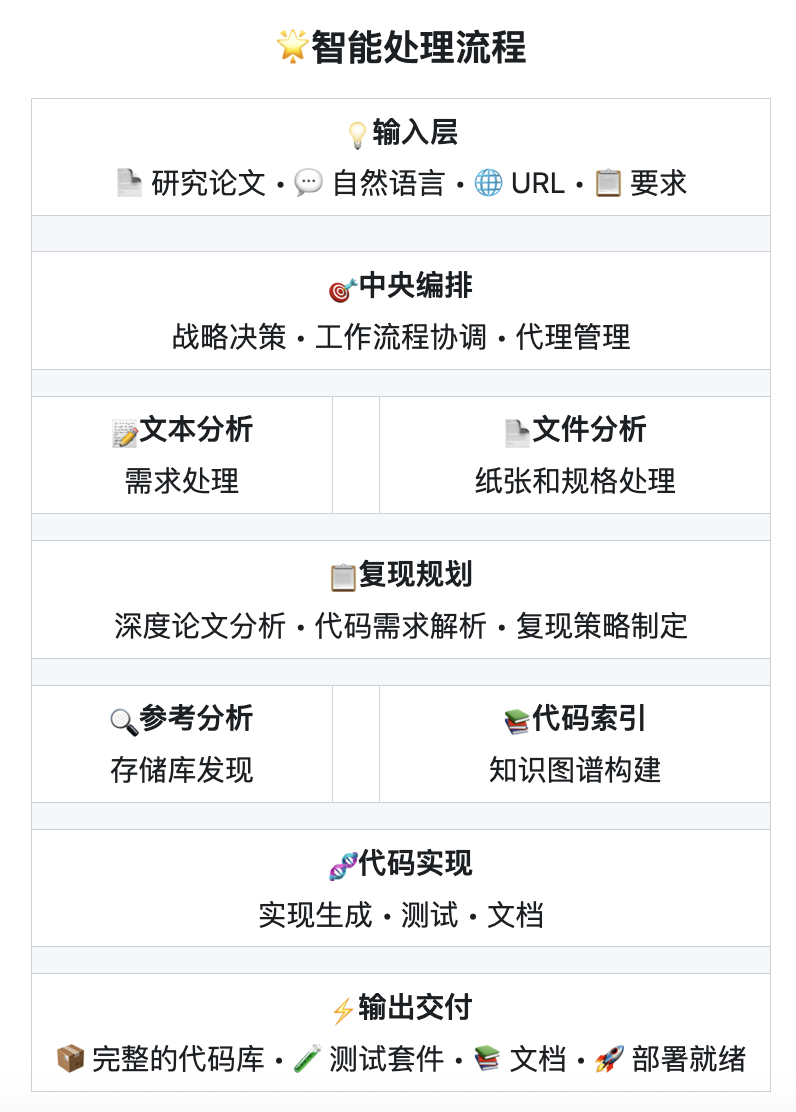
Task: Click the clipboard icon beside 复现规划
Action: pyautogui.click(x=343, y=577)
